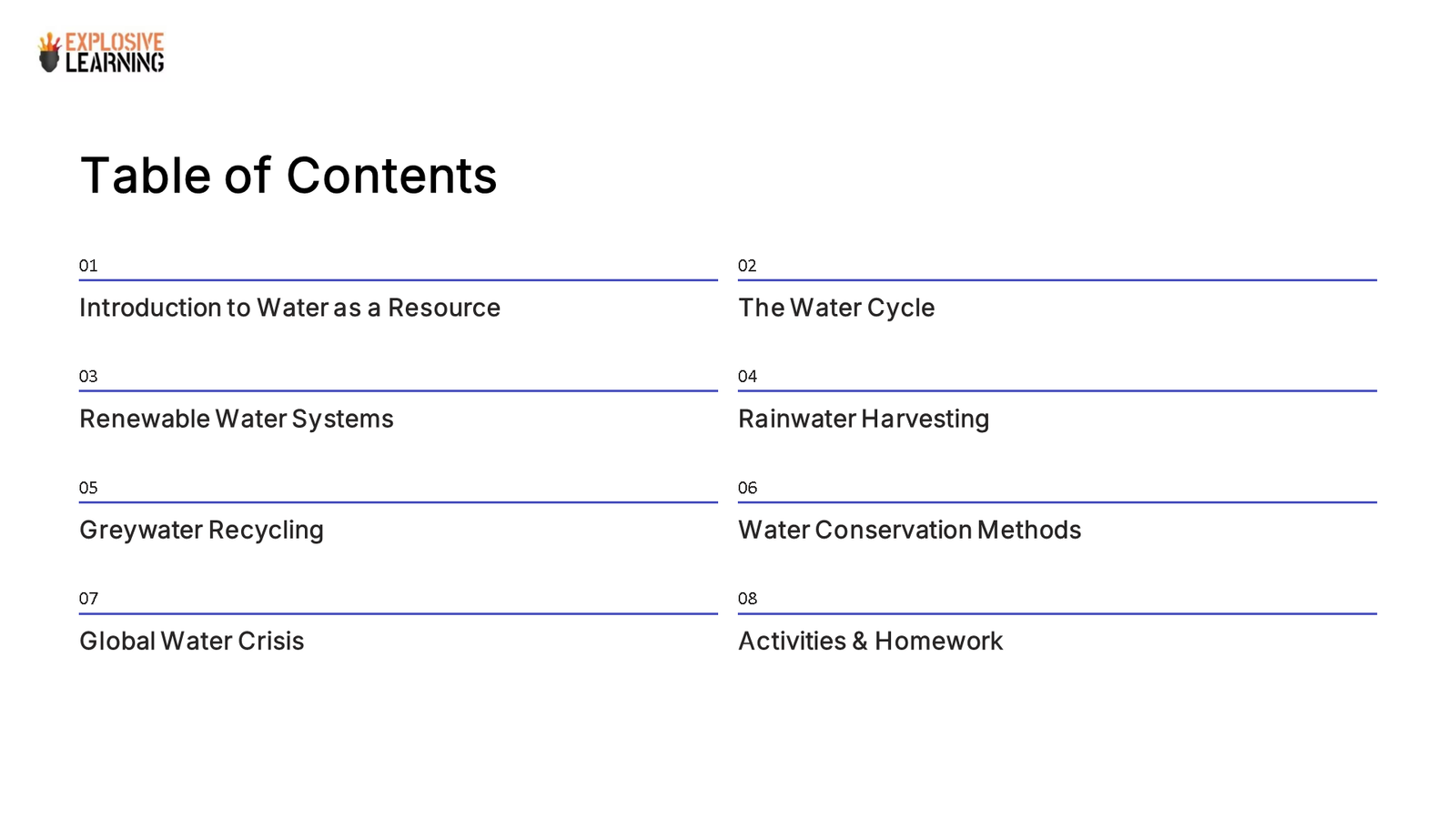Select number 07 above Global Water Crisis

[x=88, y=599]
